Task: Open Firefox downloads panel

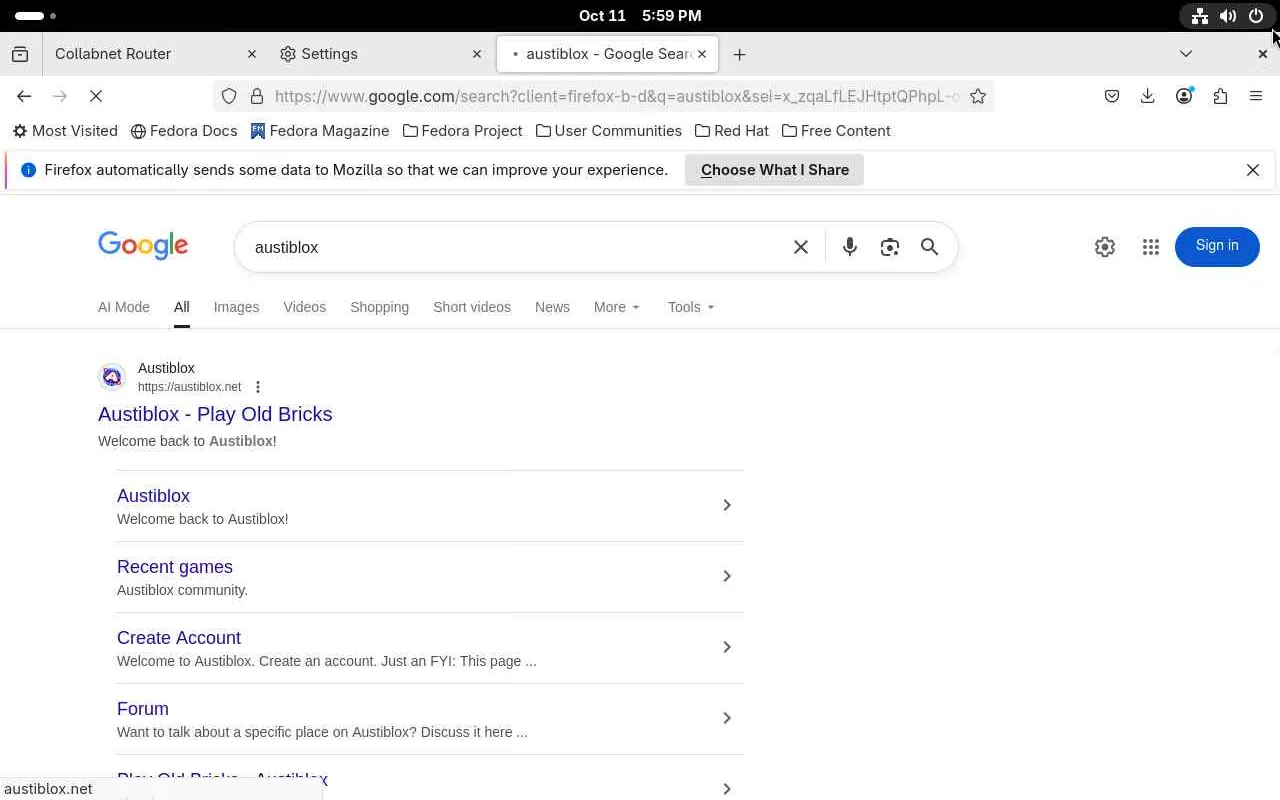Action: [1147, 96]
